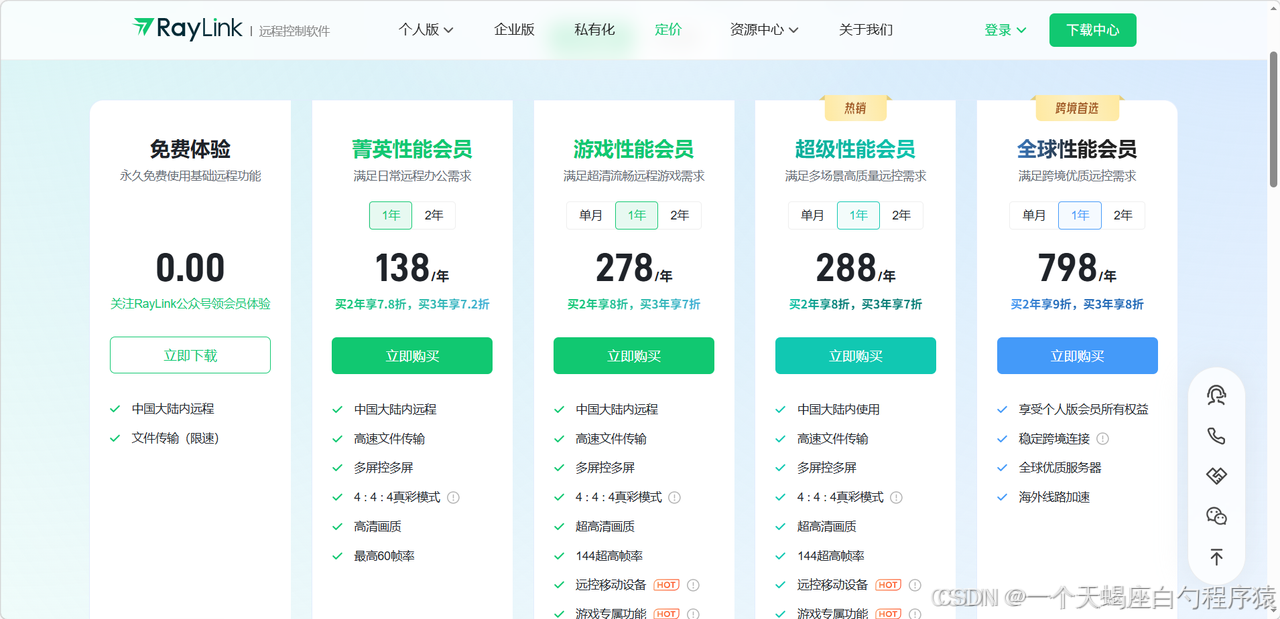Open the coupon icon in the floating sidebar
The height and width of the screenshot is (619, 1280).
pos(1216,475)
